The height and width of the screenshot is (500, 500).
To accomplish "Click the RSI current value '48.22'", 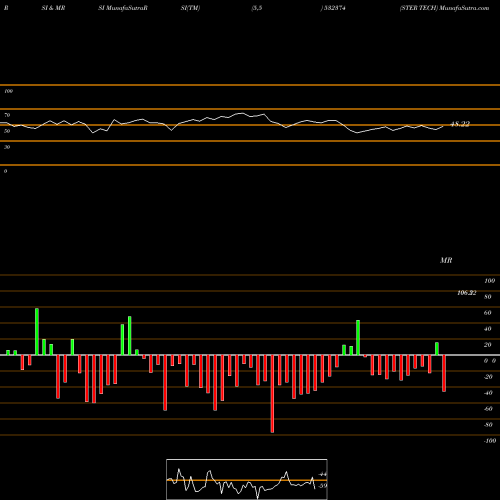I will point(460,124).
